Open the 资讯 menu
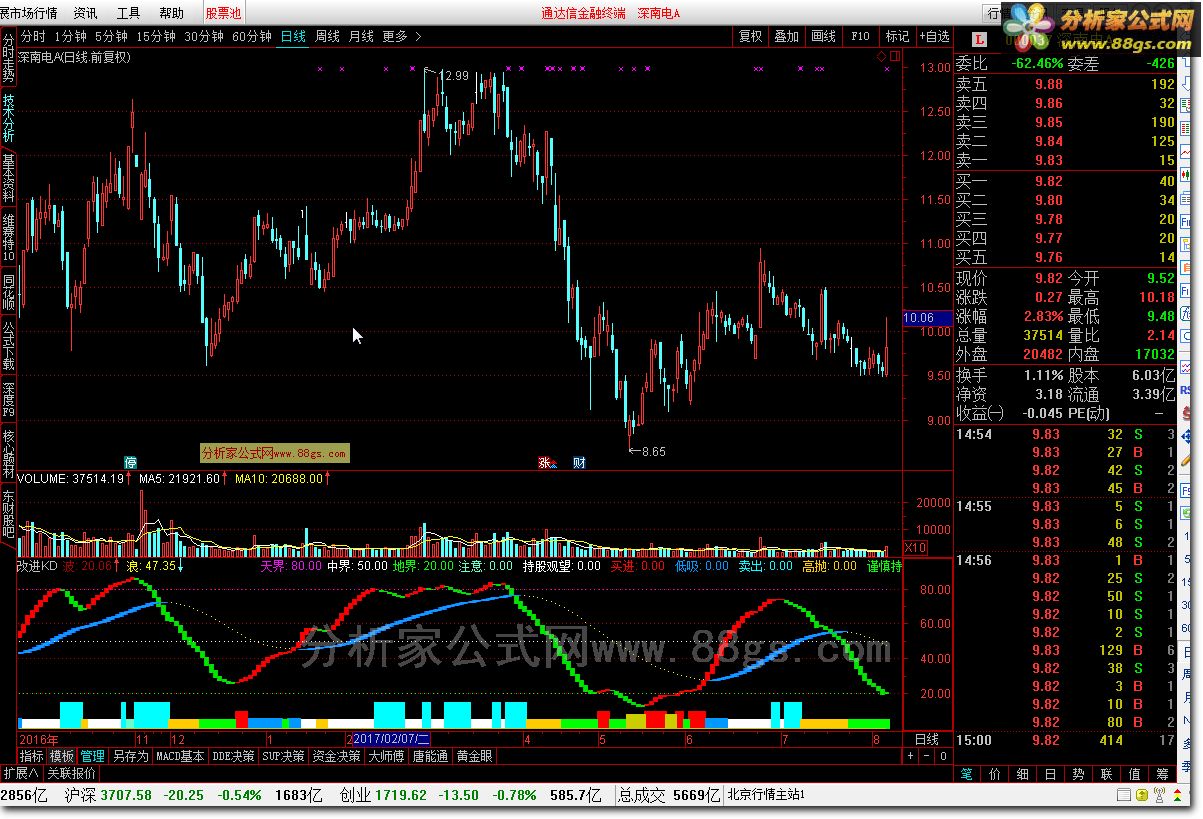Viewport: 1203px width, 819px height. coord(85,13)
